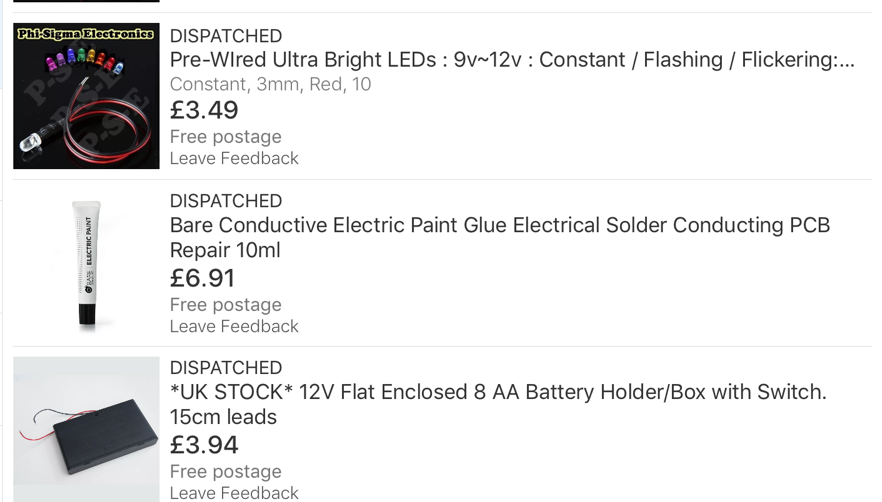Screen dimensions: 882x502
Task: Open the 12V Flat Enclosed Battery Holder title
Action: pyautogui.click(x=498, y=392)
